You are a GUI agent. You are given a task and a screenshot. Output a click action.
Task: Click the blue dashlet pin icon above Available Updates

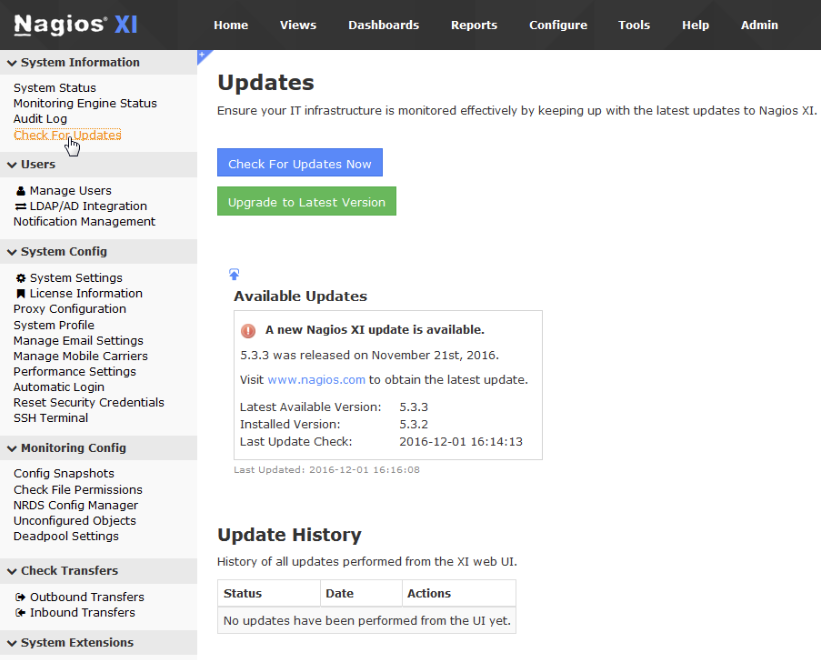pyautogui.click(x=234, y=274)
